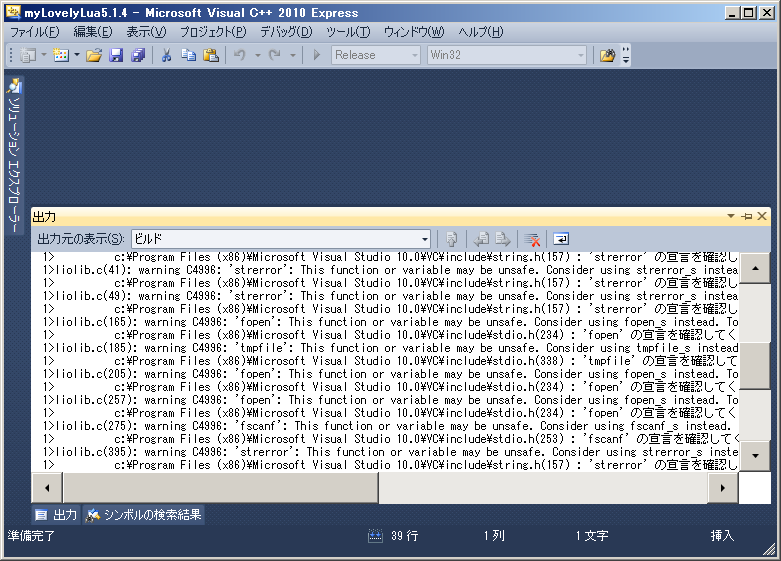
Task: Click the Open File folder icon
Action: 94,55
